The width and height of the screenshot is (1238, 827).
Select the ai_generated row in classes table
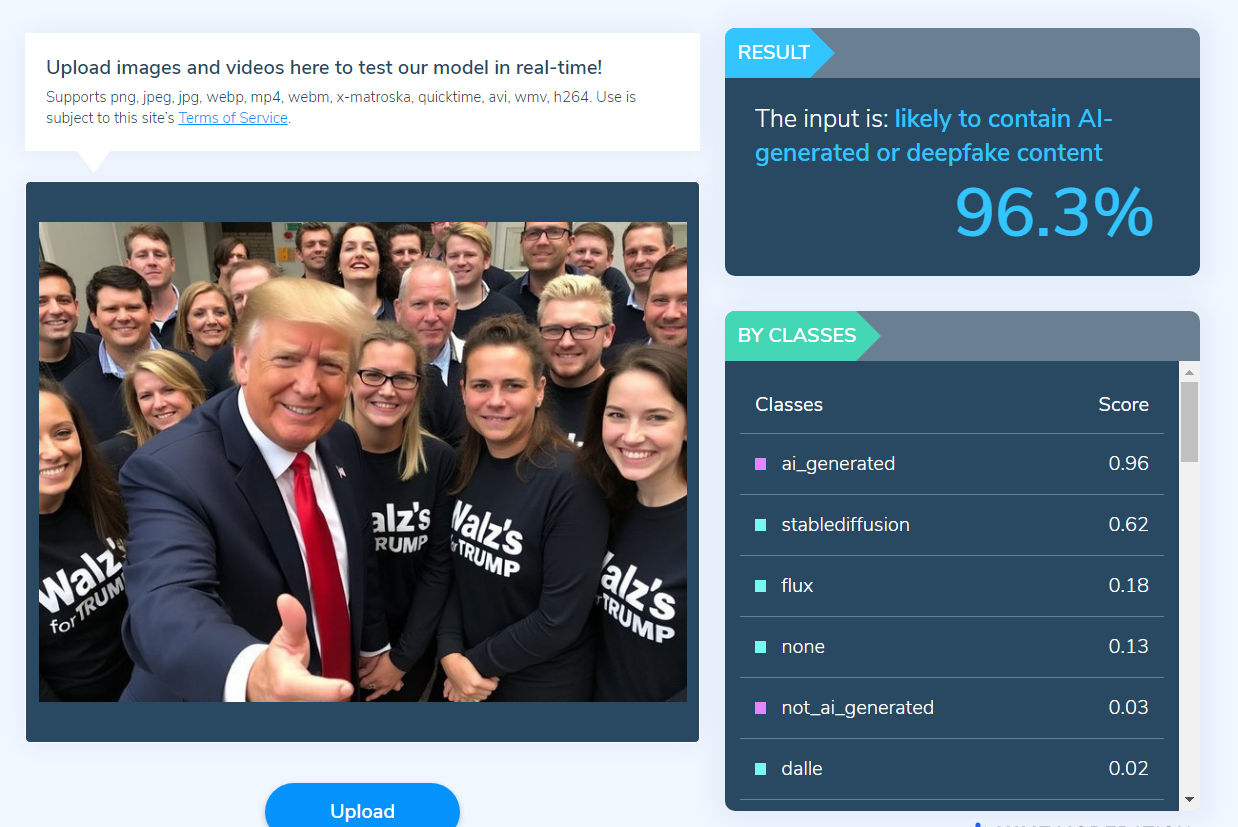(x=952, y=464)
